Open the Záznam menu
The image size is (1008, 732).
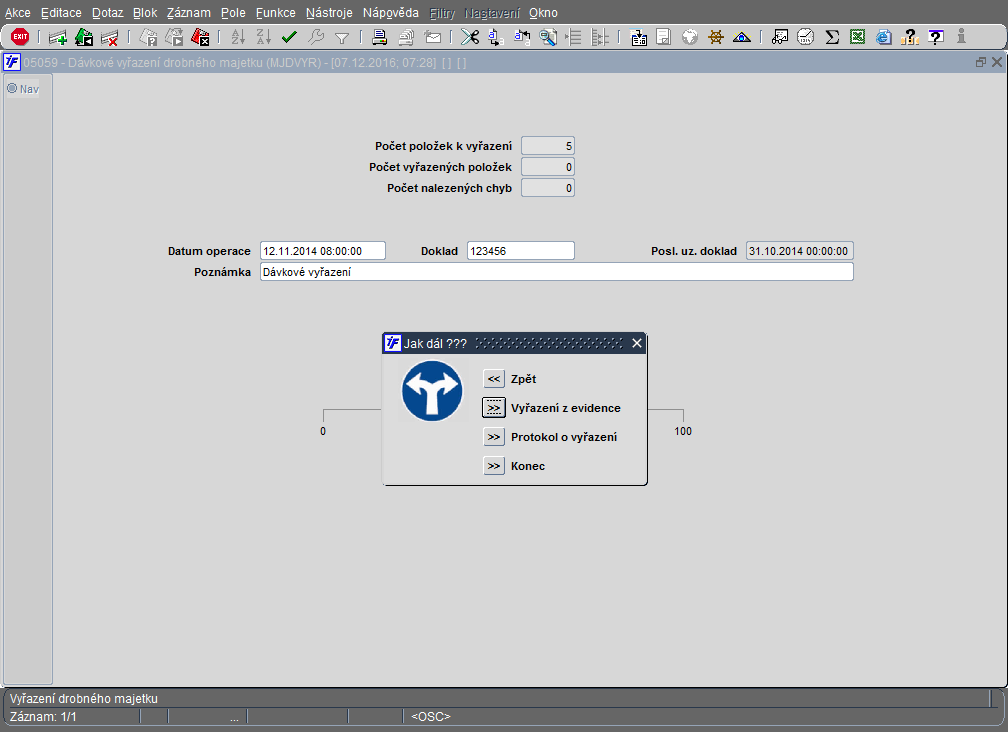188,13
